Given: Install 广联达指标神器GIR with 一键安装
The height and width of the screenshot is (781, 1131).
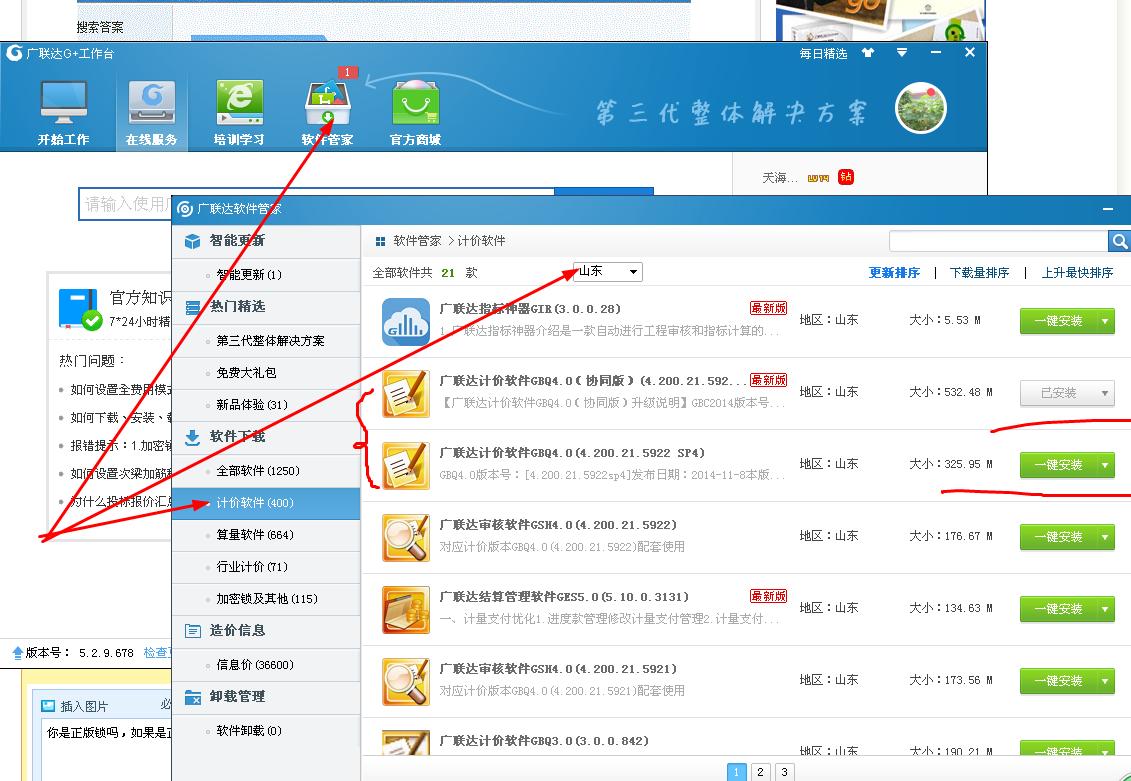Looking at the screenshot, I should [1058, 321].
